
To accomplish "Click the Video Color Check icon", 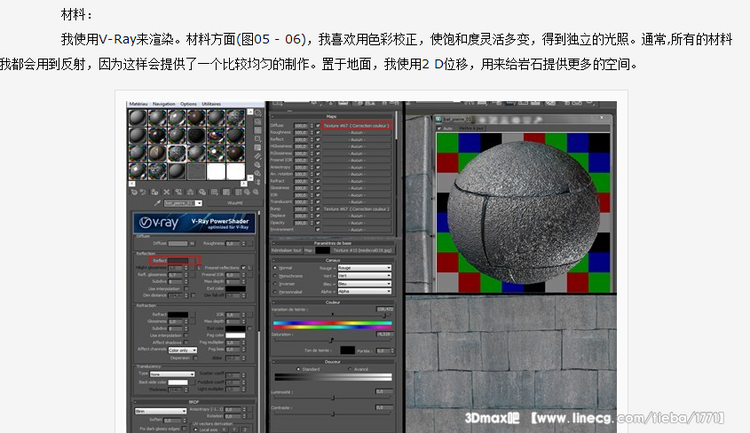I will (x=258, y=147).
